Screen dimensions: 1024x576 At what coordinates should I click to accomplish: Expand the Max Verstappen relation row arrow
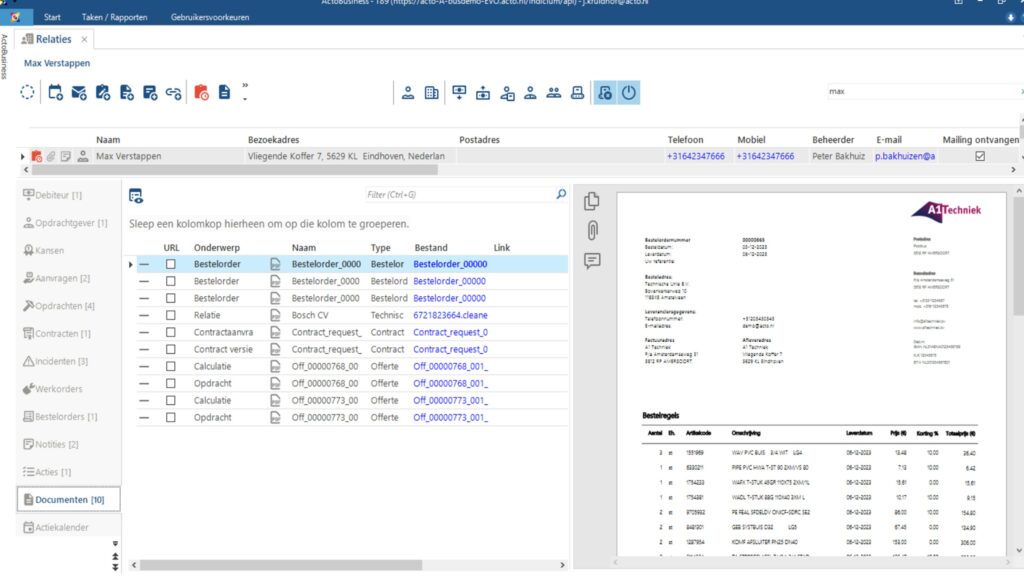22,157
